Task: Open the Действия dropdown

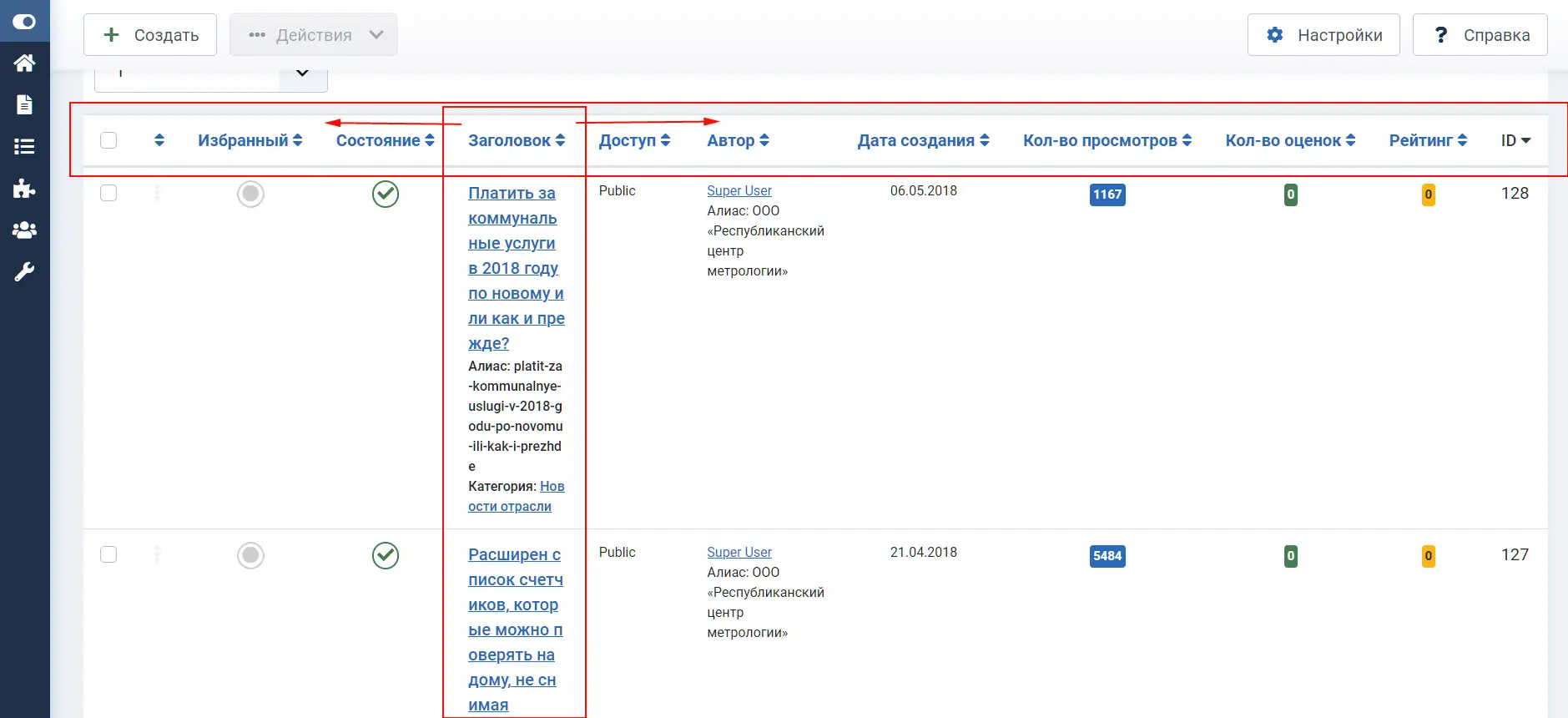Action: tap(314, 35)
